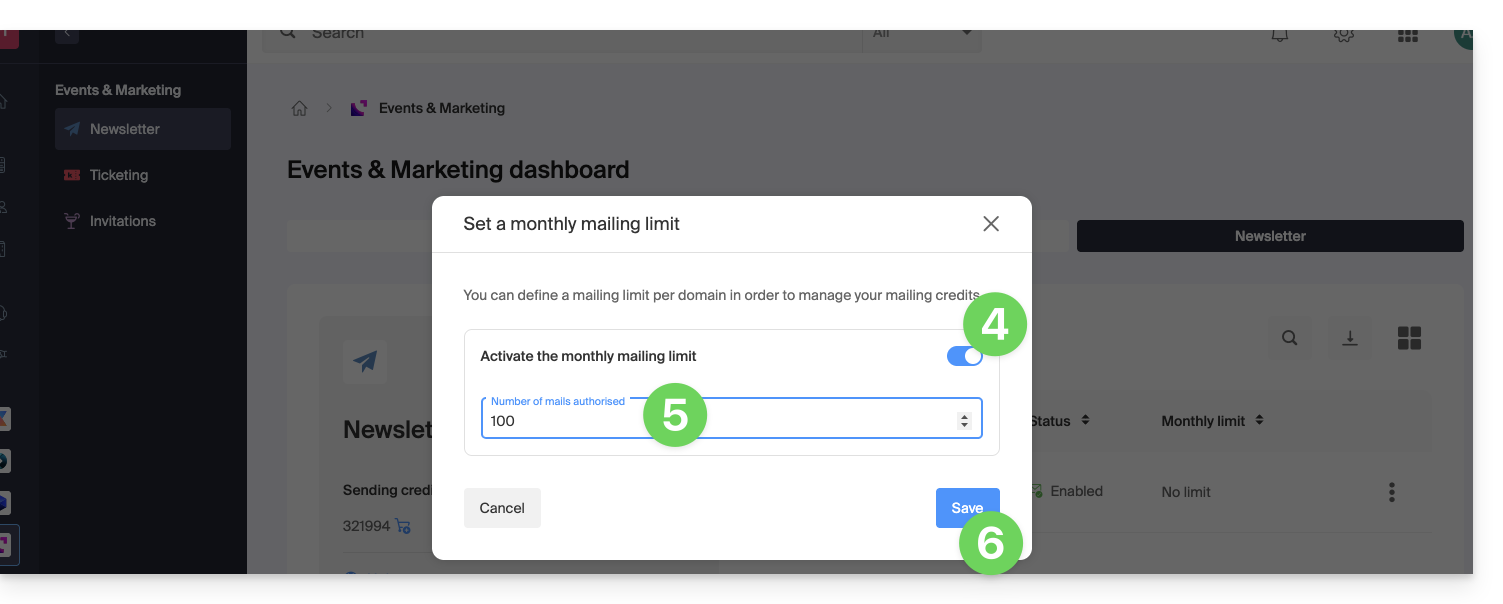
Task: Switch to grid view layout icon
Action: [x=1409, y=338]
